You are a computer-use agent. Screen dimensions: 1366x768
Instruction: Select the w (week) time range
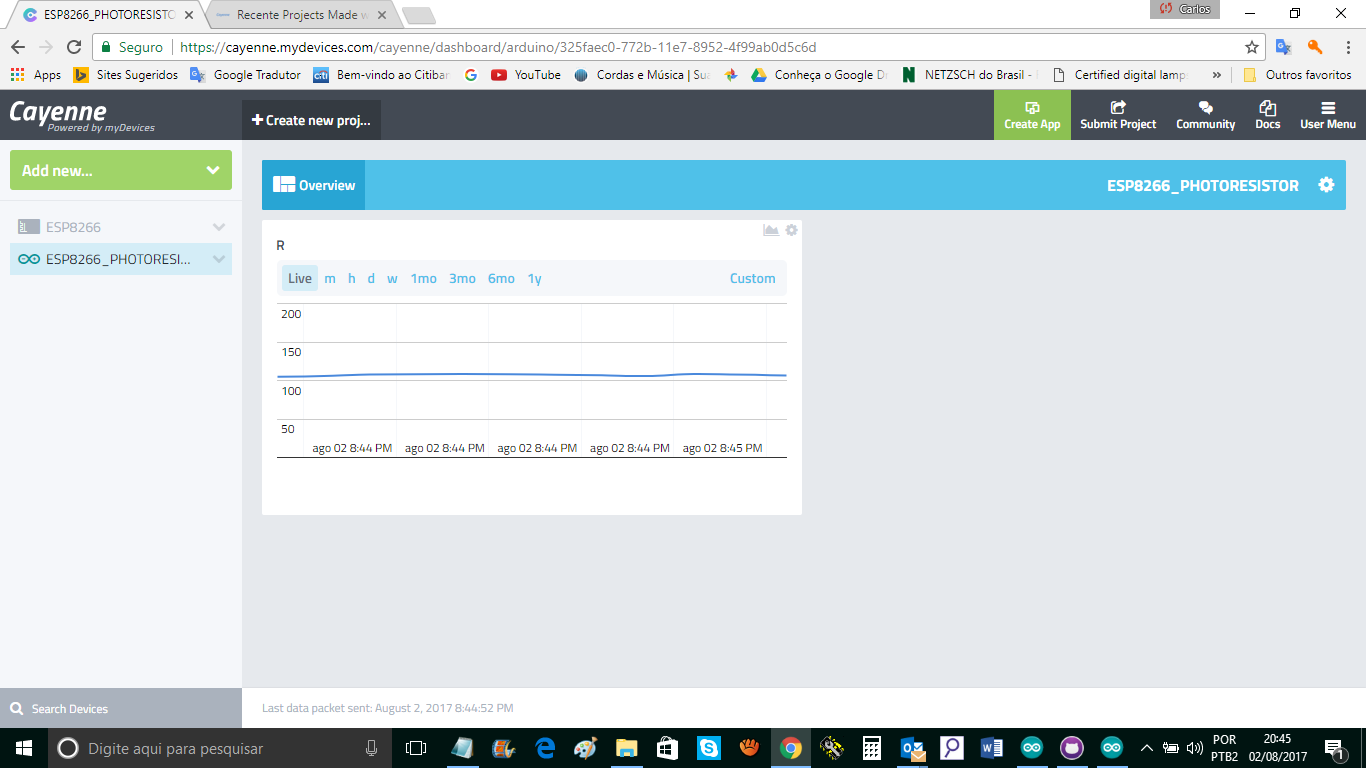pos(393,279)
